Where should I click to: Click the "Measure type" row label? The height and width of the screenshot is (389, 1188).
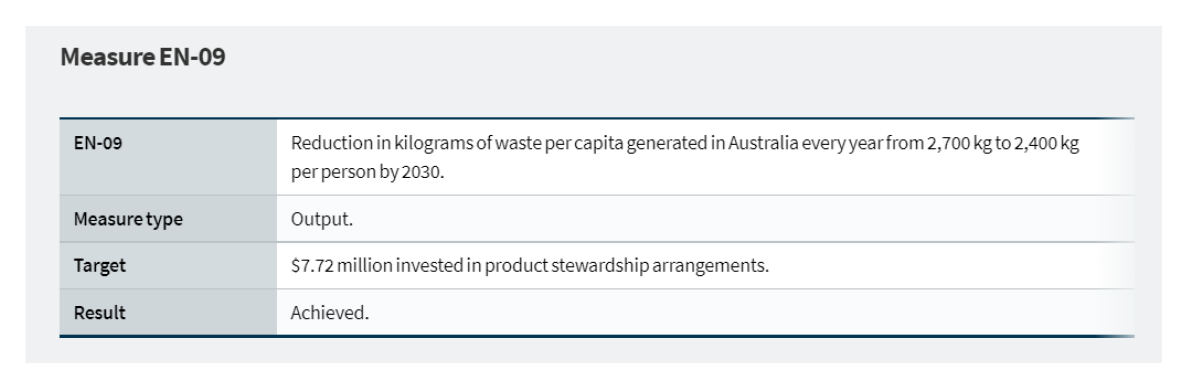(x=128, y=219)
